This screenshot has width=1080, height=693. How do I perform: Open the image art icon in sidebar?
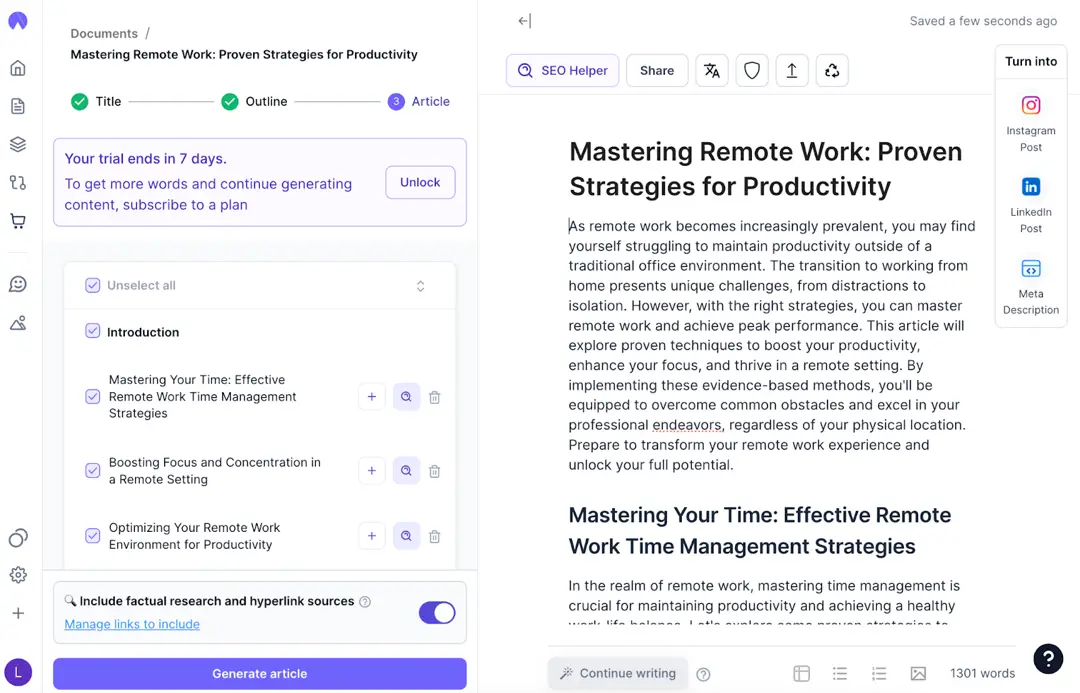click(18, 322)
